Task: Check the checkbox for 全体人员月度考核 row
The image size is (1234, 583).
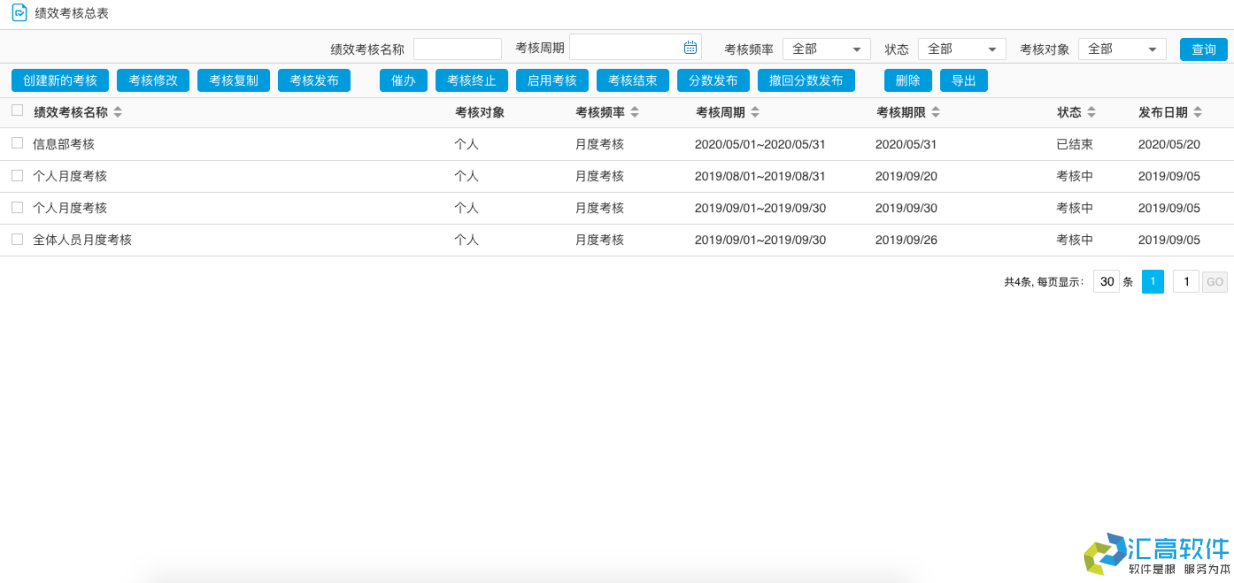Action: [x=16, y=239]
